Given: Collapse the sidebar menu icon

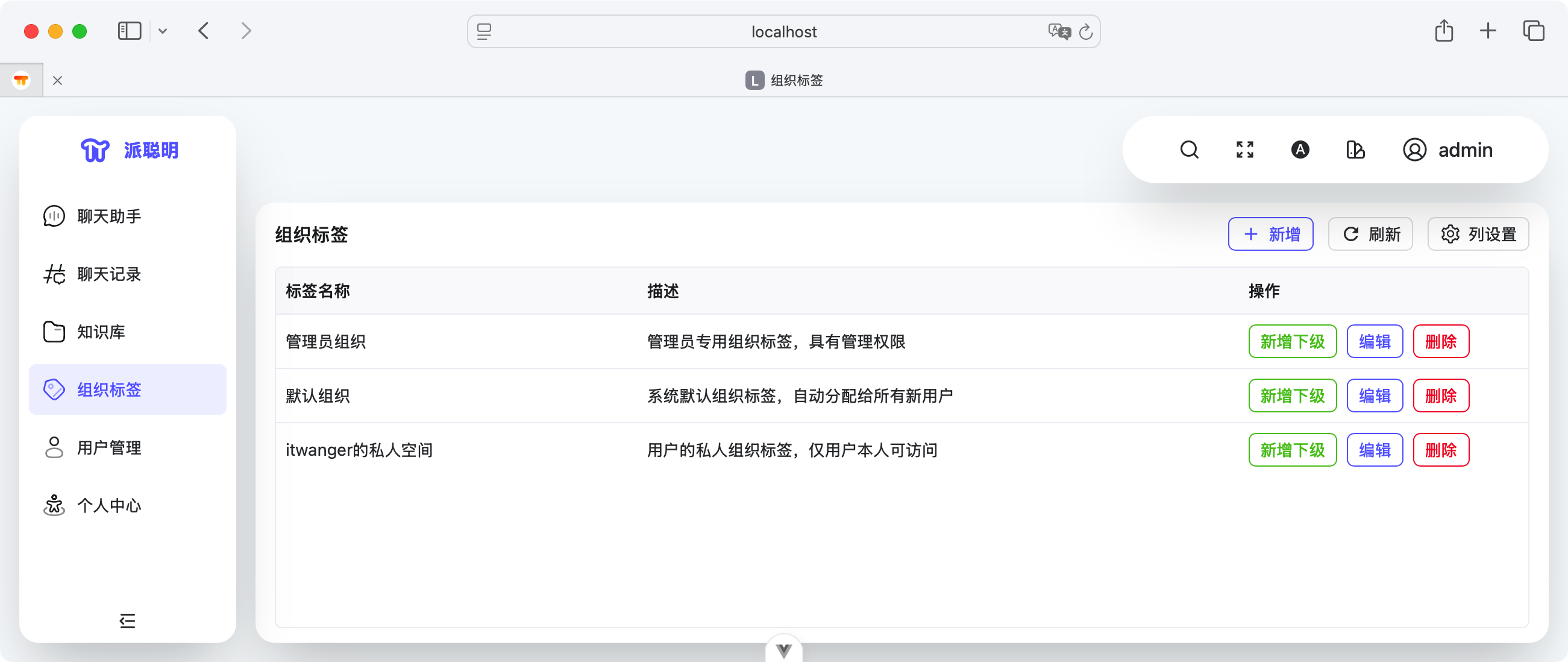Looking at the screenshot, I should [127, 620].
